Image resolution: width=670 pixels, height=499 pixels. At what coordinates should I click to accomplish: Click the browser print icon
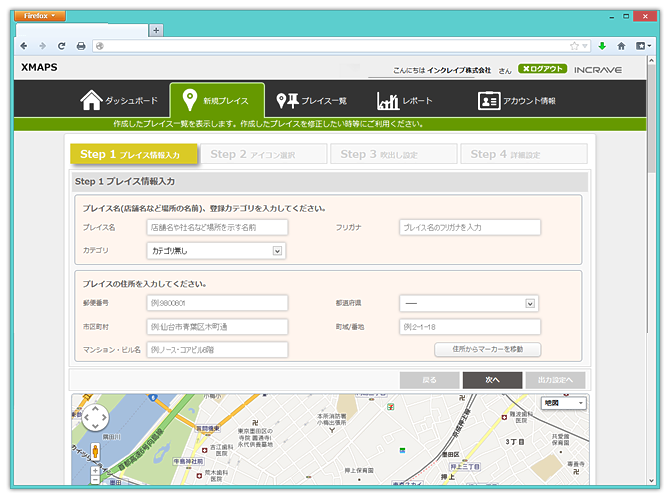pos(81,46)
